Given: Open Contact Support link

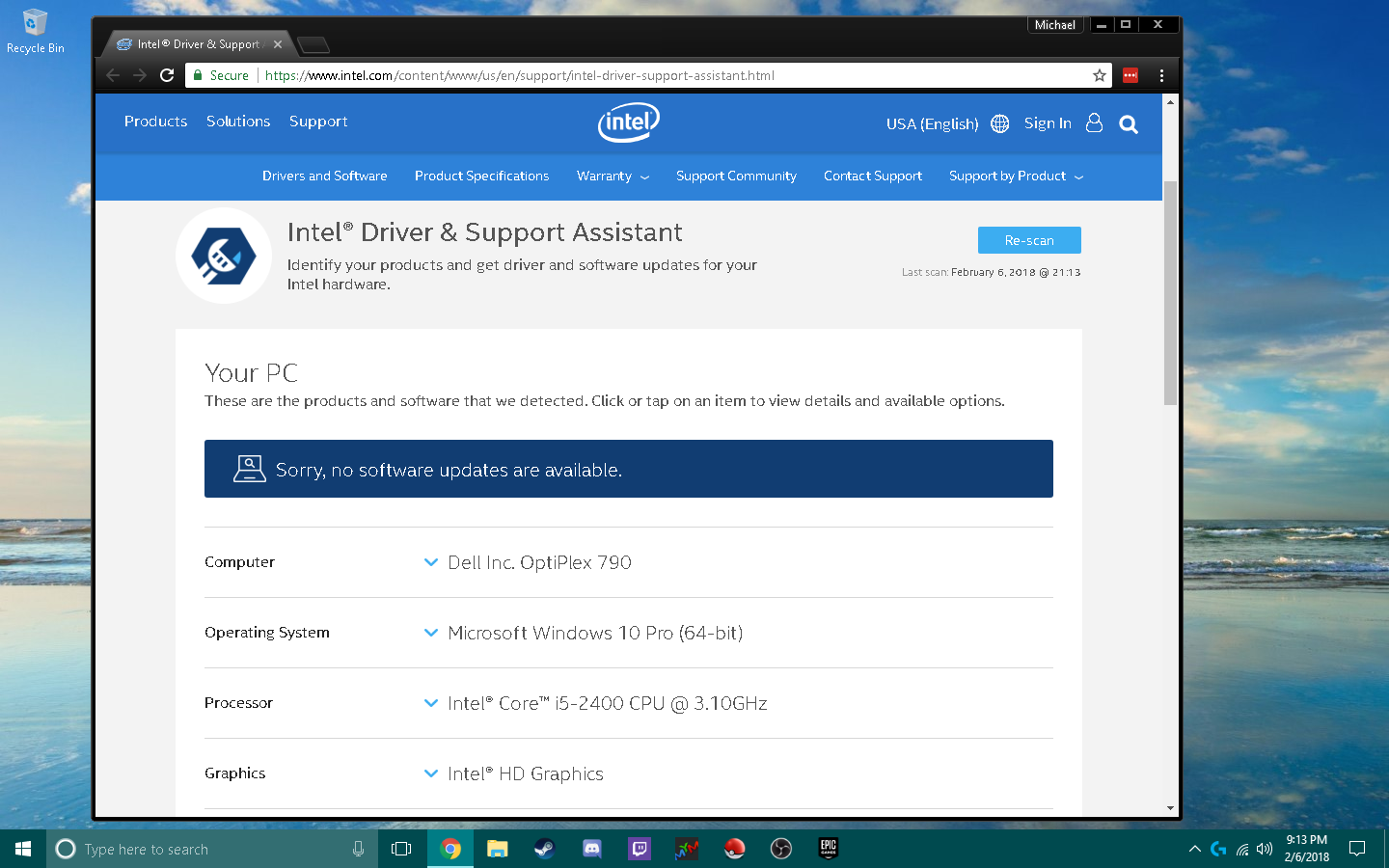Looking at the screenshot, I should (x=873, y=176).
